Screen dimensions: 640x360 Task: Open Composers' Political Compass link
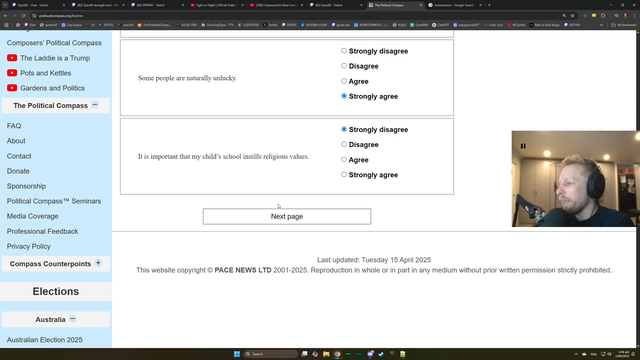point(54,43)
